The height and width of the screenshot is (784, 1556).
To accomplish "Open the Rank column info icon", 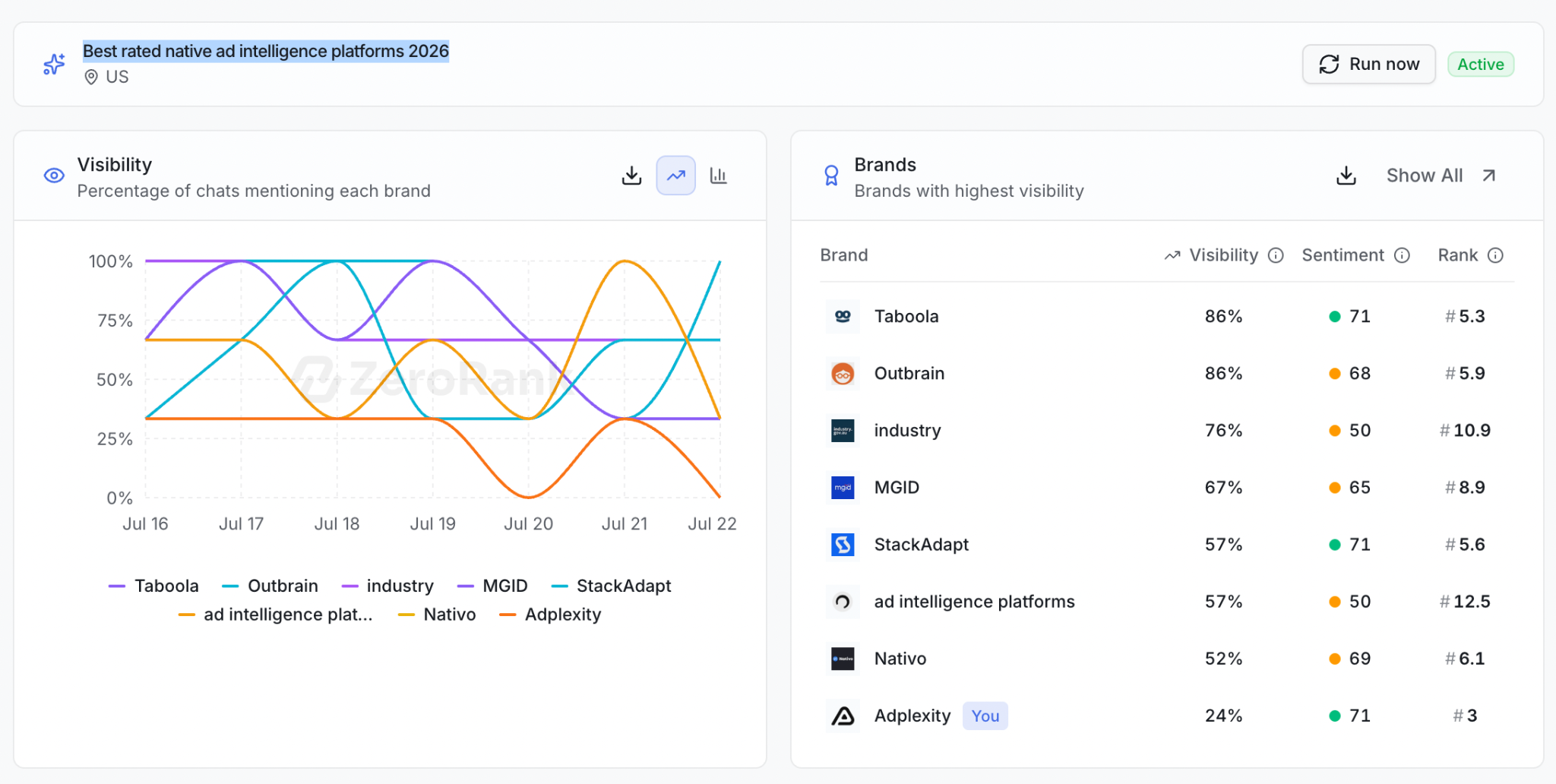I will click(x=1495, y=255).
